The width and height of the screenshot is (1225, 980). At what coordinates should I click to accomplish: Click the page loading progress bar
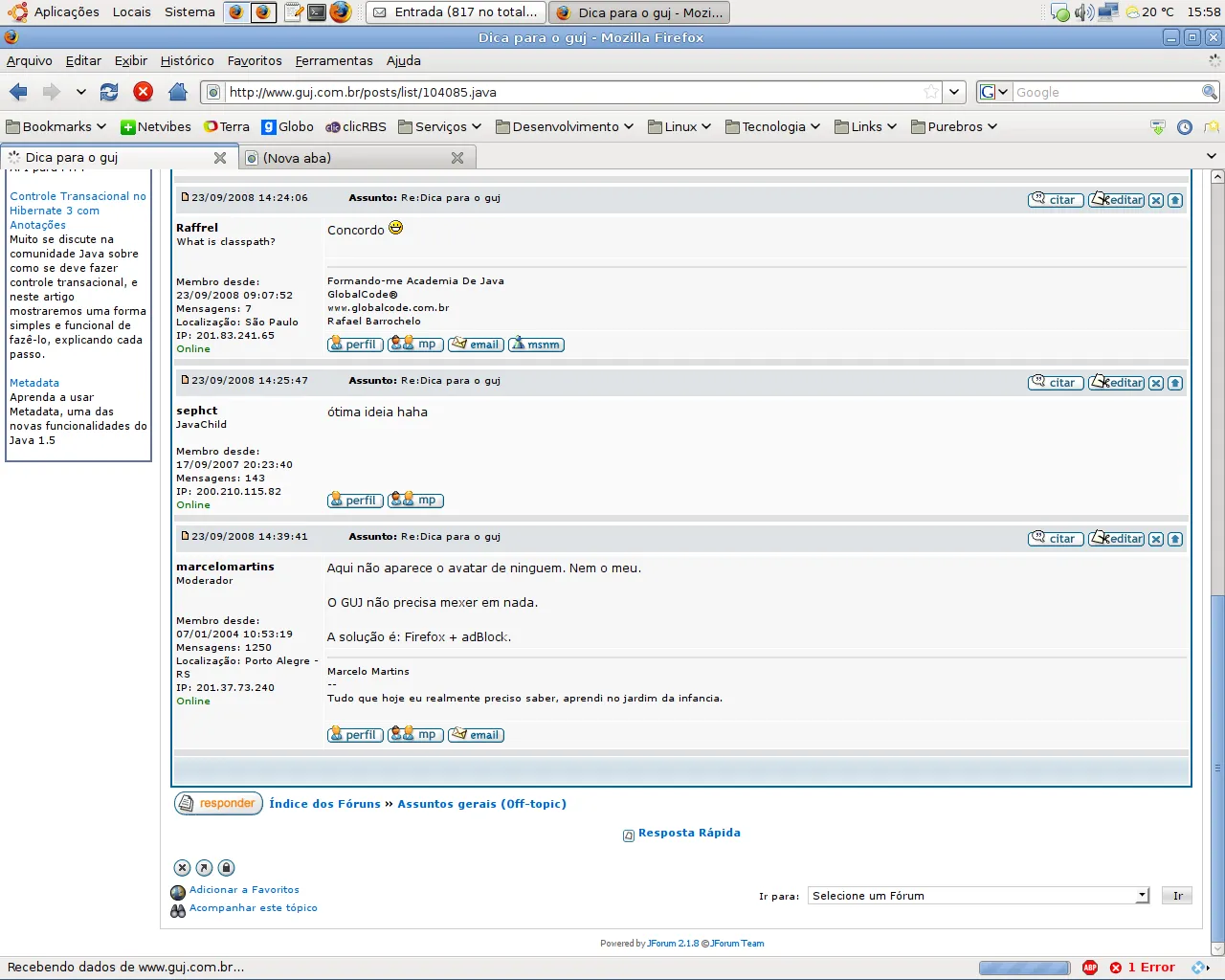(x=1024, y=968)
